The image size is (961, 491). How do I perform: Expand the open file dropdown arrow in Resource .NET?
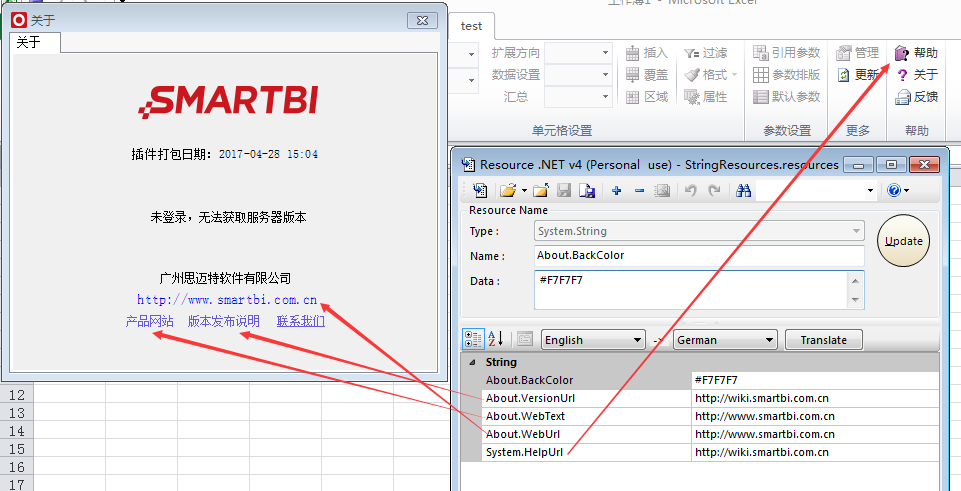click(524, 191)
